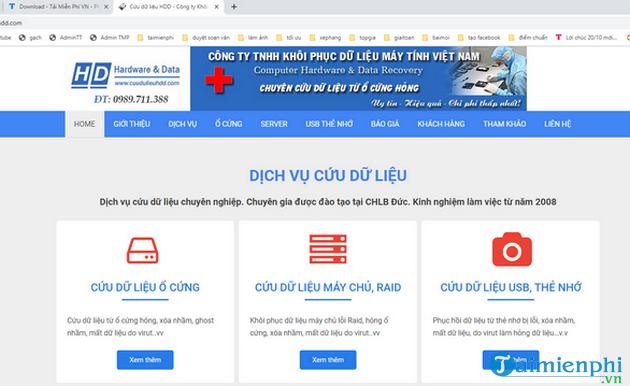Image resolution: width=630 pixels, height=386 pixels.
Task: Click Xem thêm under Cứu dữ liệu ổ cứng
Action: [x=145, y=360]
